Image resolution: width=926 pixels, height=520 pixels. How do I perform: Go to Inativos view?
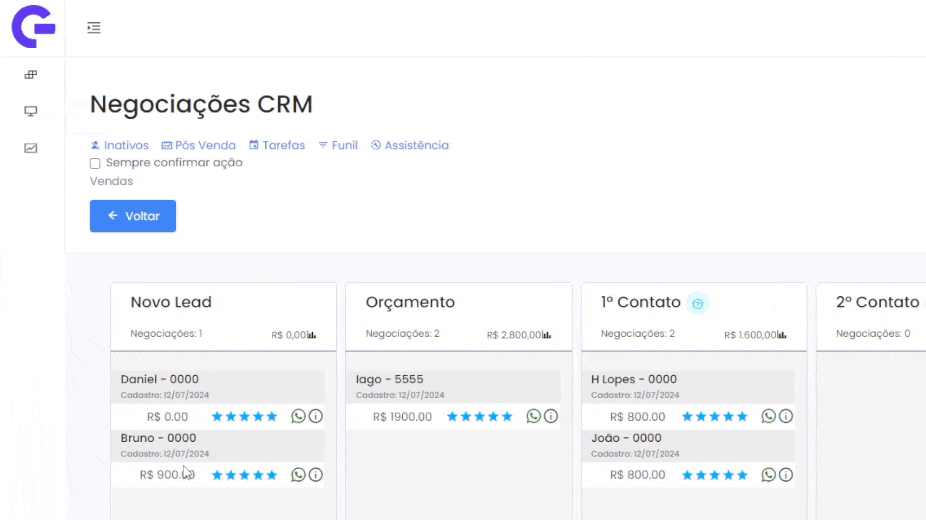click(119, 145)
